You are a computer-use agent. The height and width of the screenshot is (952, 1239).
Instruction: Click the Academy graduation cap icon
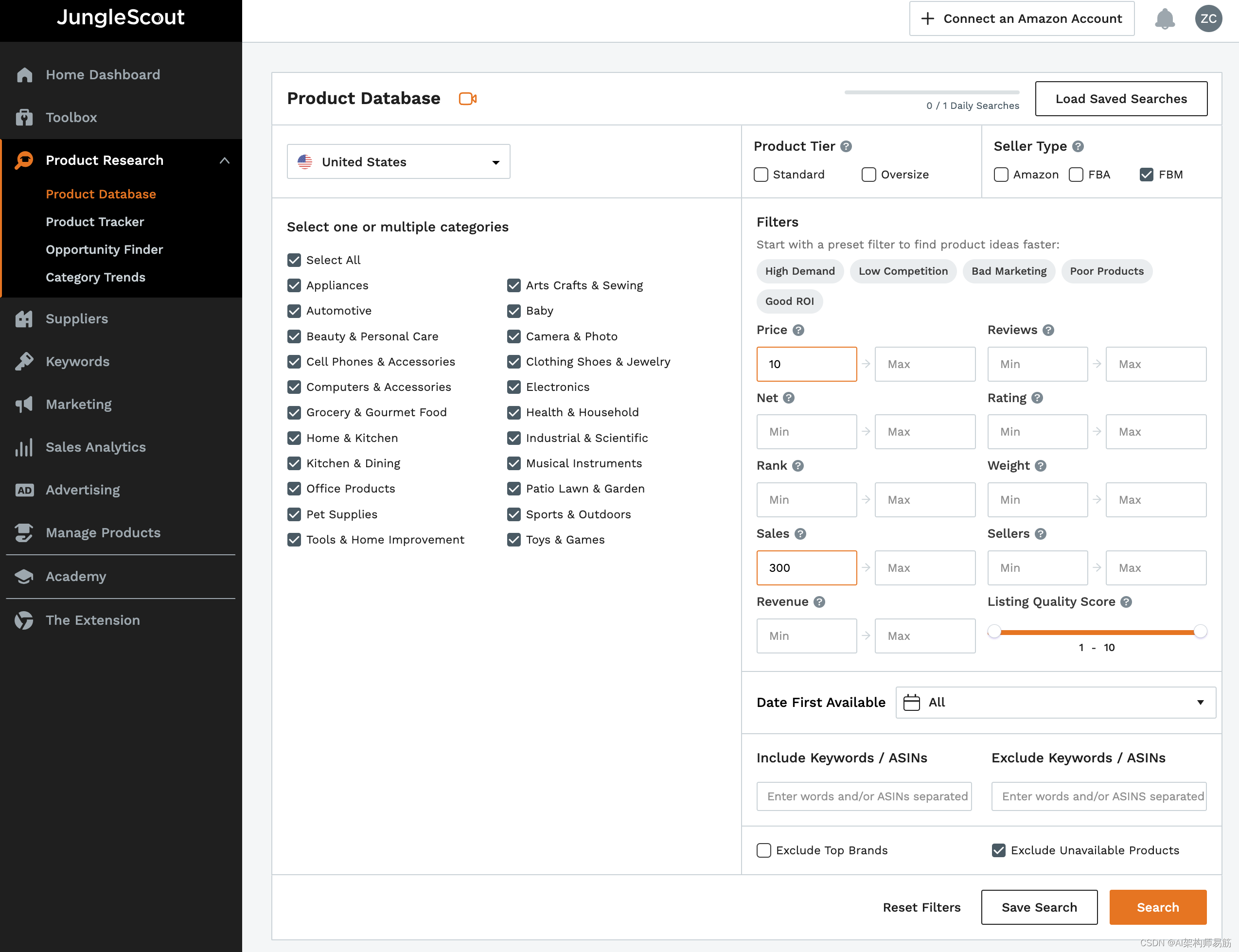point(24,576)
